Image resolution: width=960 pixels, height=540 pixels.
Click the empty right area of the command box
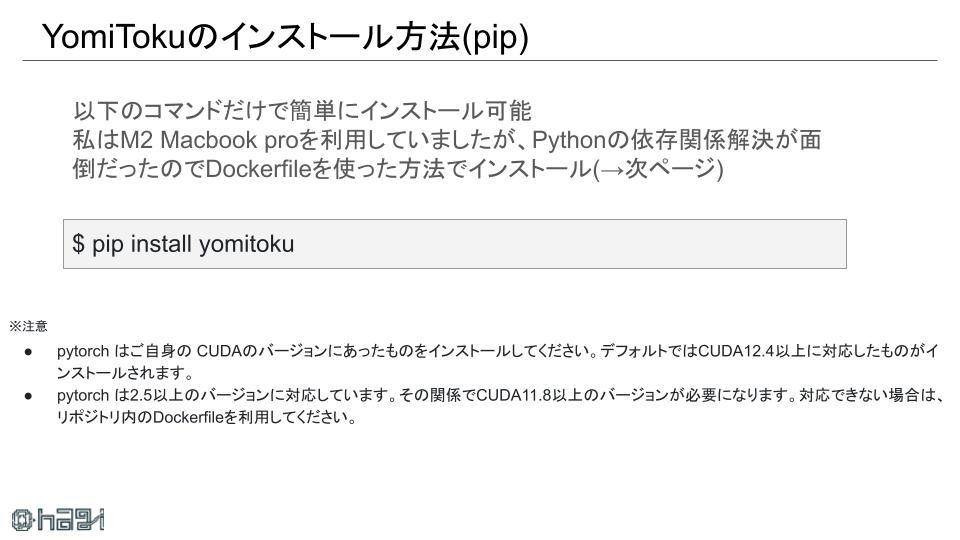coord(569,244)
